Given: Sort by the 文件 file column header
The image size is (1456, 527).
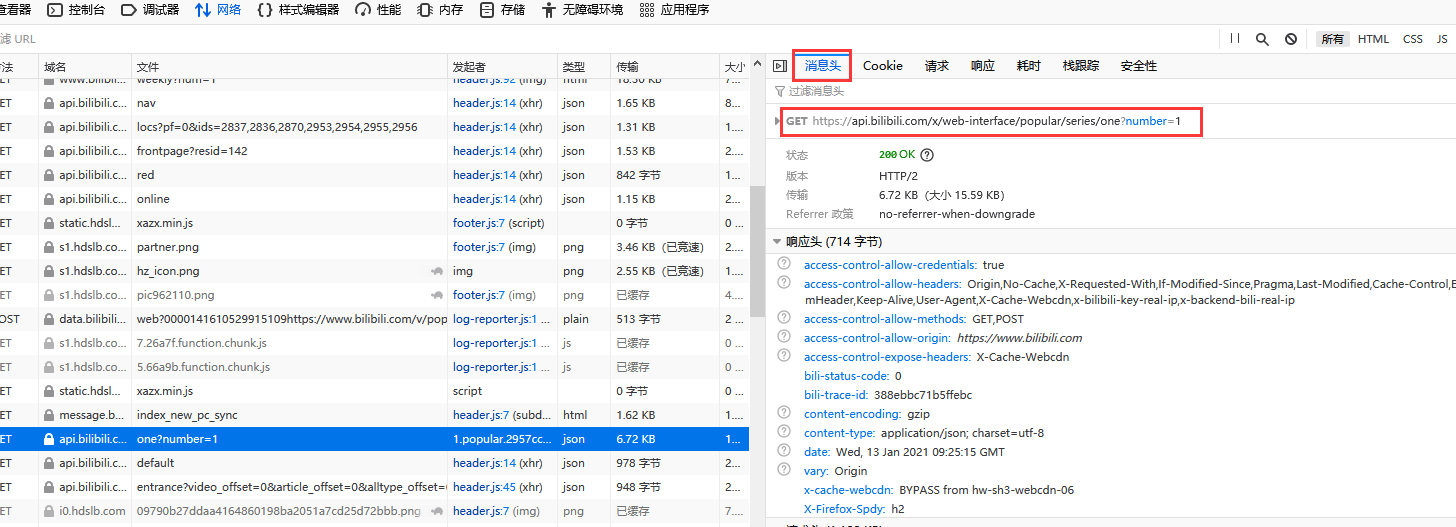Looking at the screenshot, I should [290, 66].
